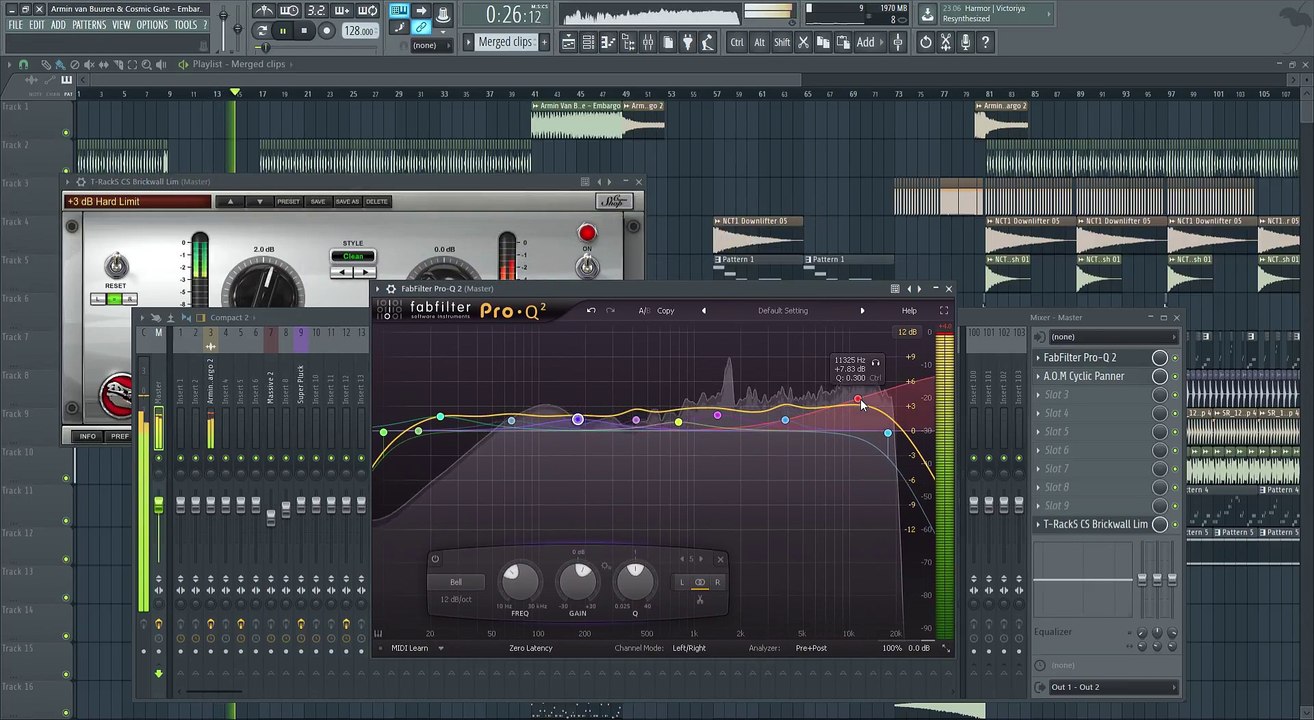Click the microphone recording icon

[965, 42]
